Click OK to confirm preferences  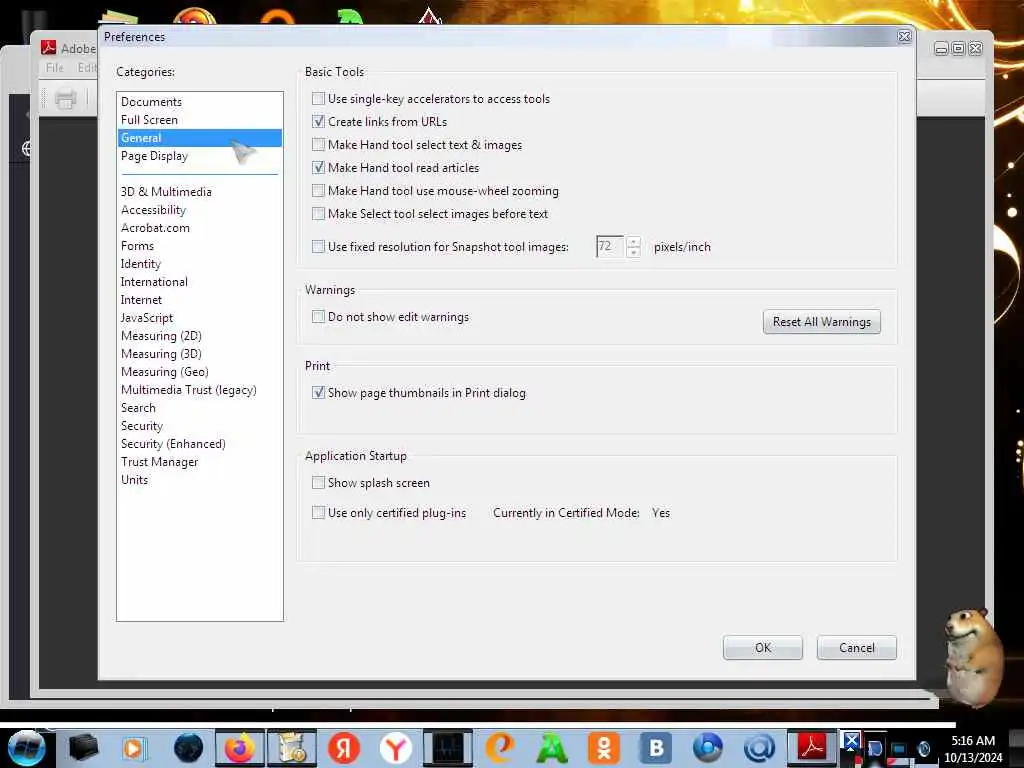click(x=763, y=648)
